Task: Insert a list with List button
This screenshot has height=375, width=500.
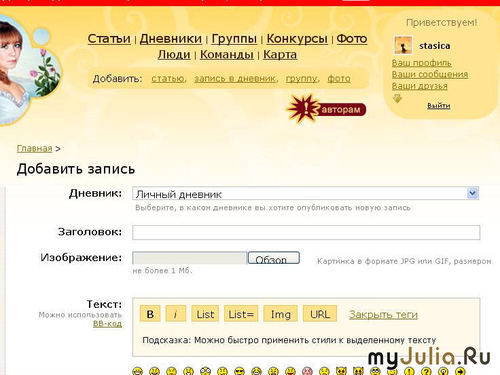Action: [x=205, y=314]
